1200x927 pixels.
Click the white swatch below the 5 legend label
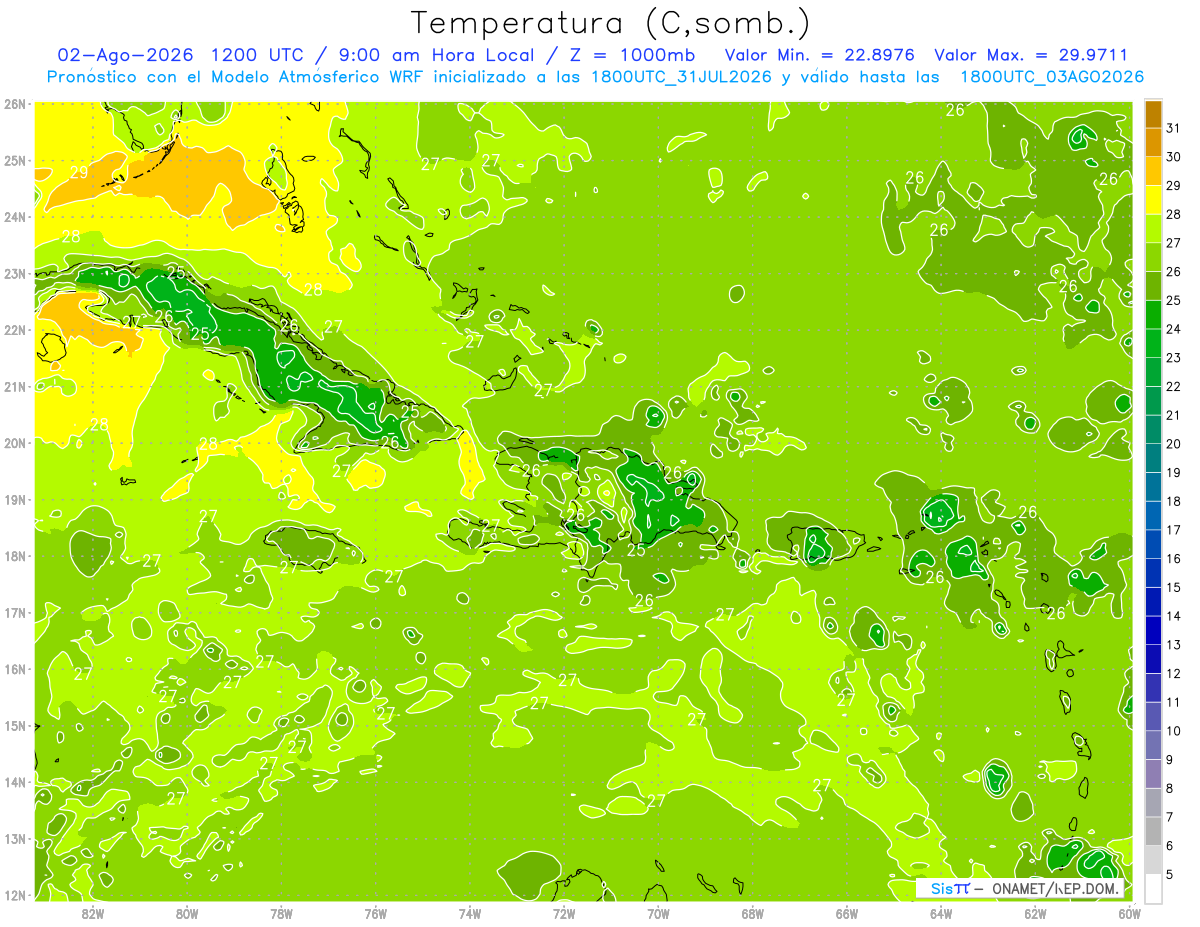(x=1153, y=888)
